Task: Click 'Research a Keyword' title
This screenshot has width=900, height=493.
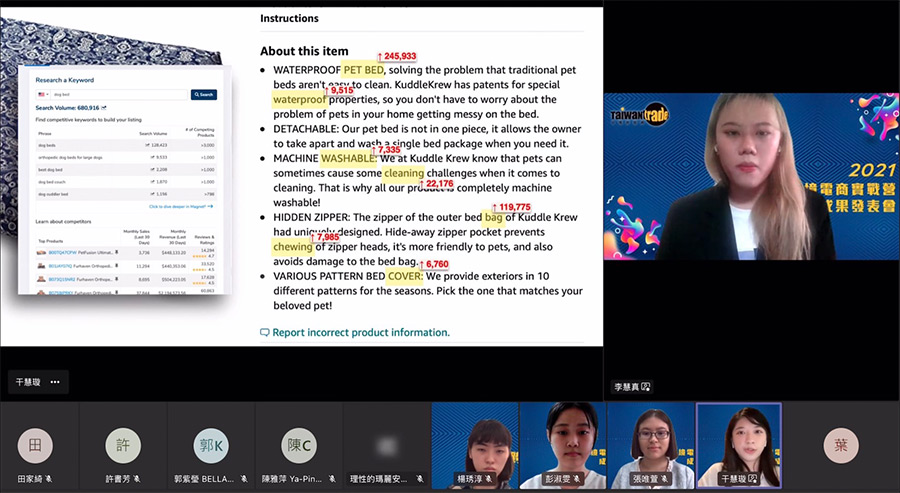Action: 64,80
